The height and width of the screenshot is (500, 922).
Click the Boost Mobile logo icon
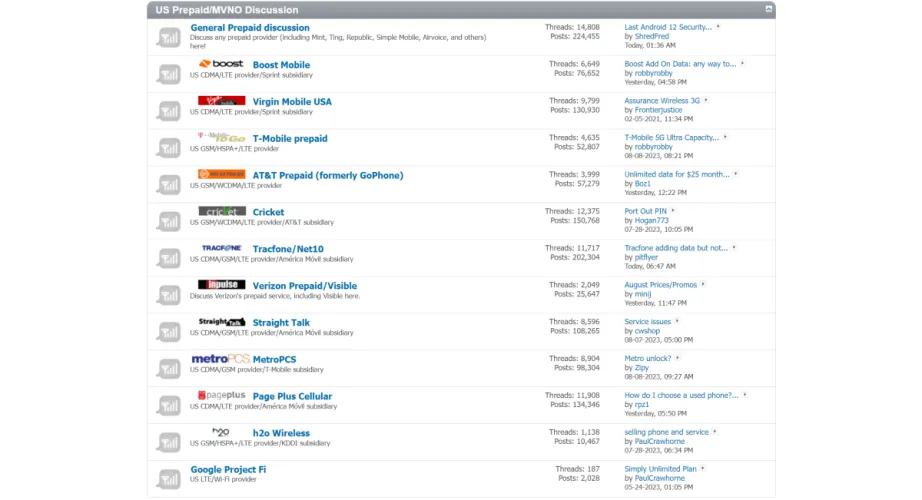click(x=221, y=64)
